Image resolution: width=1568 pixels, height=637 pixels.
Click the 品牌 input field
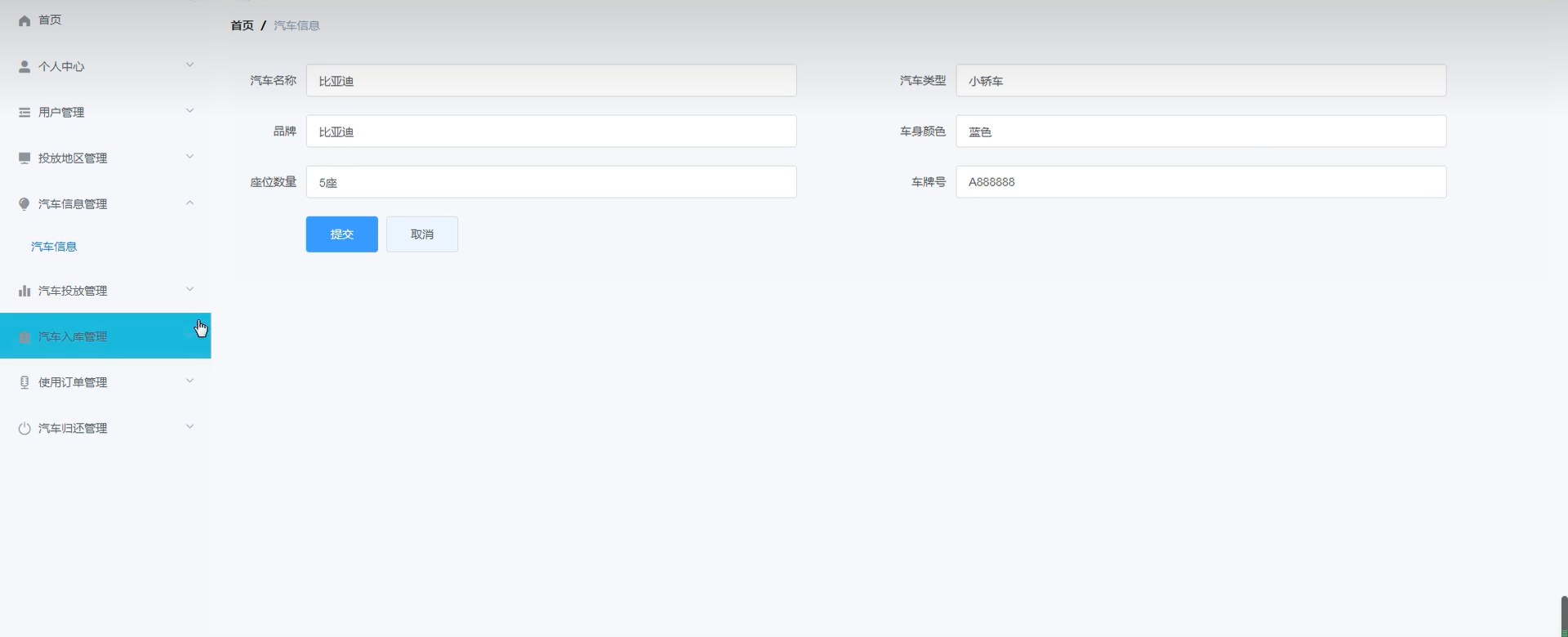click(551, 131)
